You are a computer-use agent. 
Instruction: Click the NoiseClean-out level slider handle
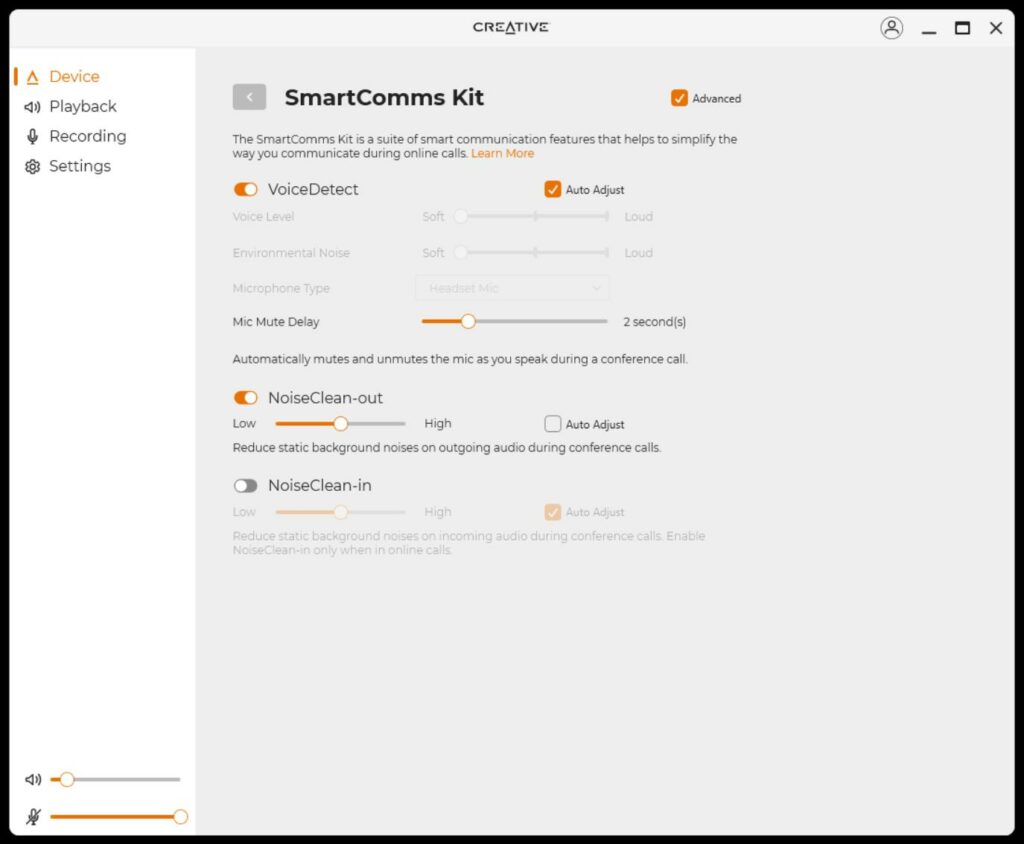(341, 424)
